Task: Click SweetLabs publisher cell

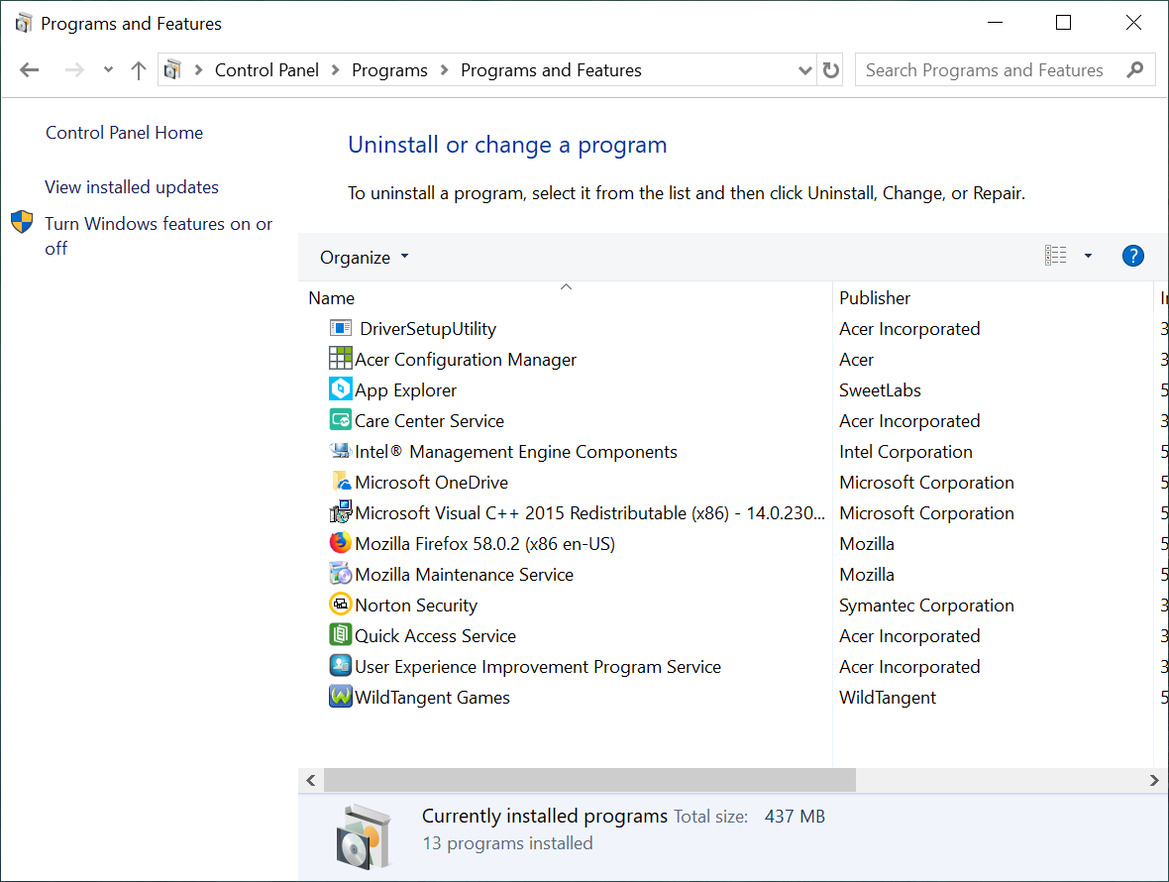Action: (x=880, y=390)
